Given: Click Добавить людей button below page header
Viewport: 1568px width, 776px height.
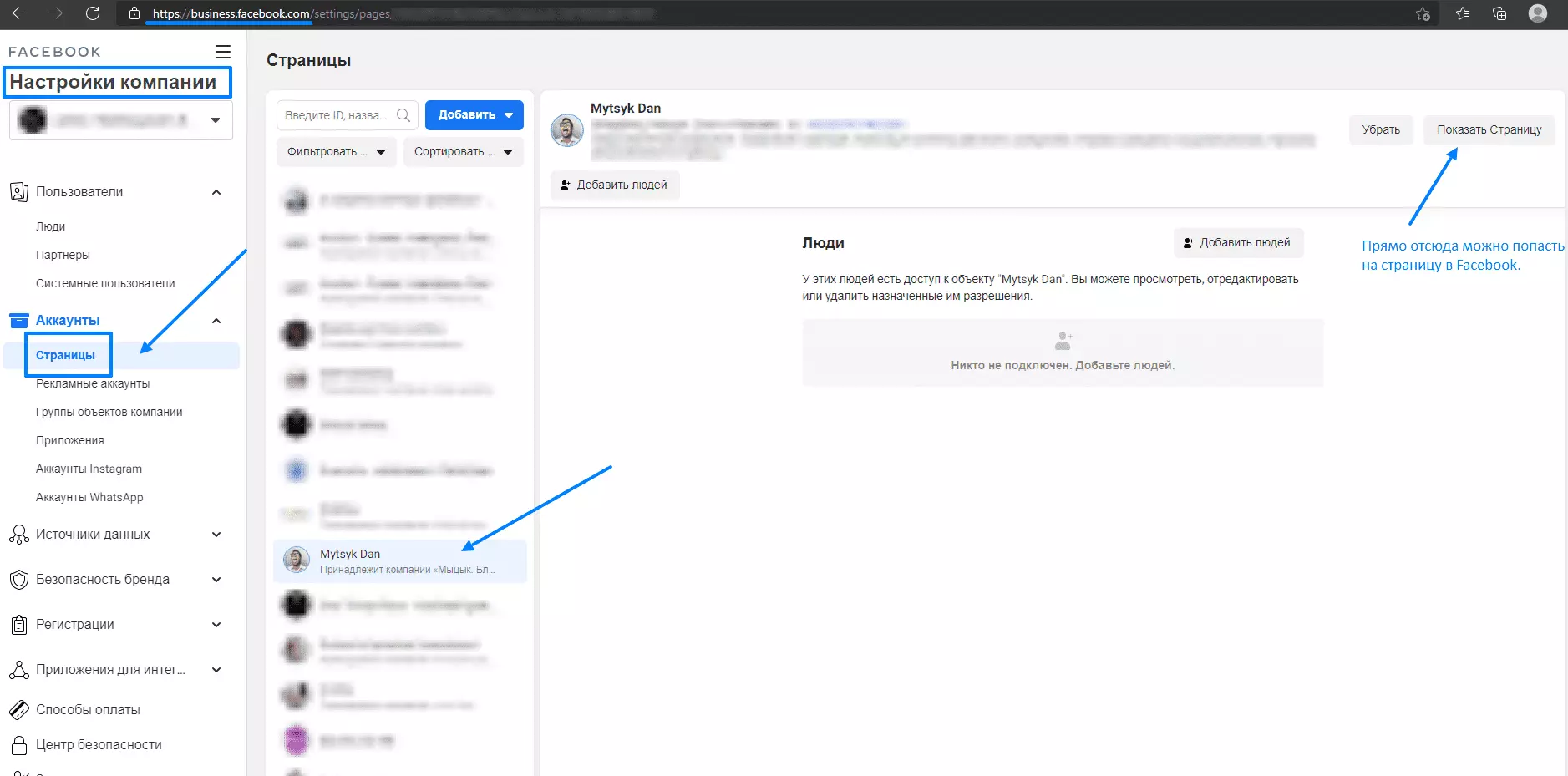Looking at the screenshot, I should pos(615,185).
